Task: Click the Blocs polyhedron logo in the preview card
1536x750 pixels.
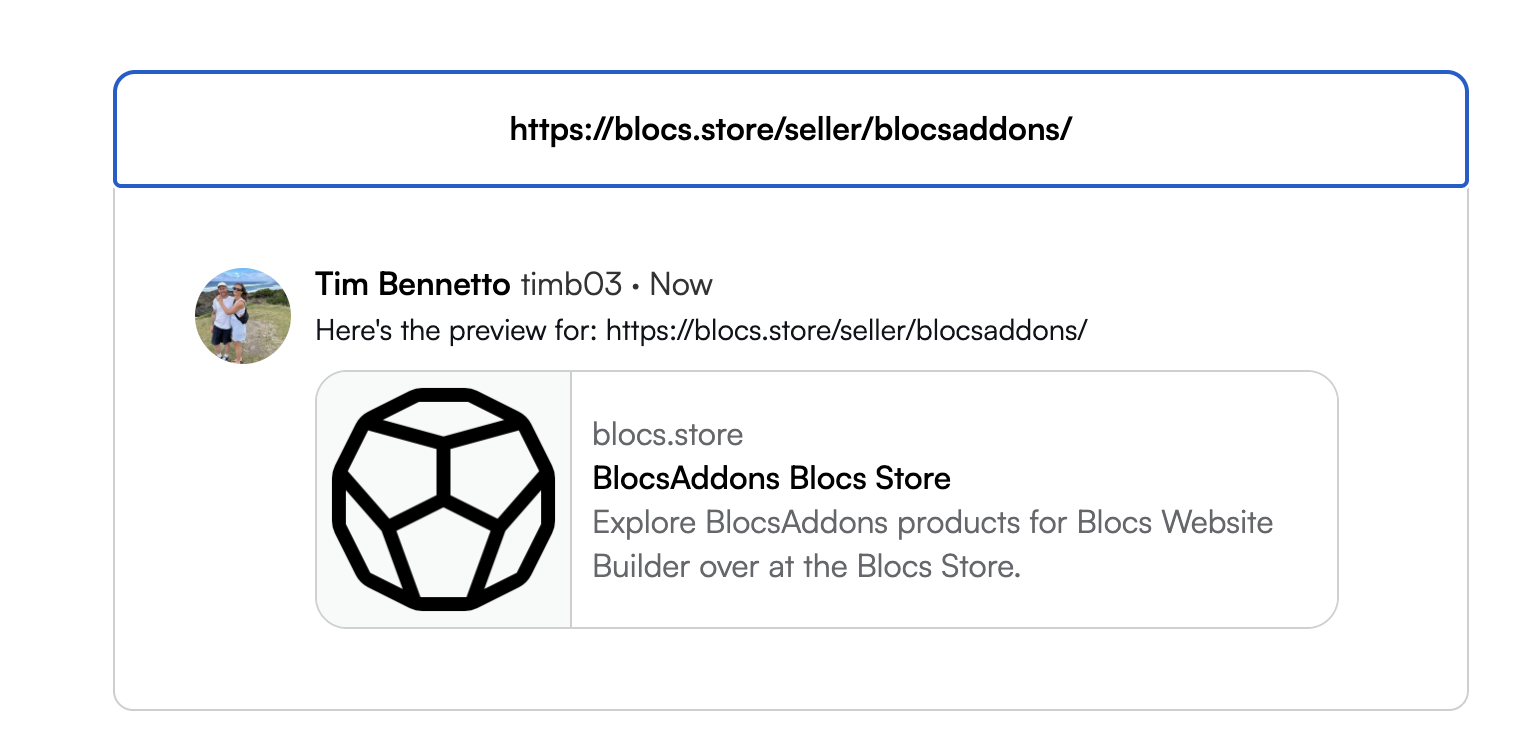Action: 443,499
